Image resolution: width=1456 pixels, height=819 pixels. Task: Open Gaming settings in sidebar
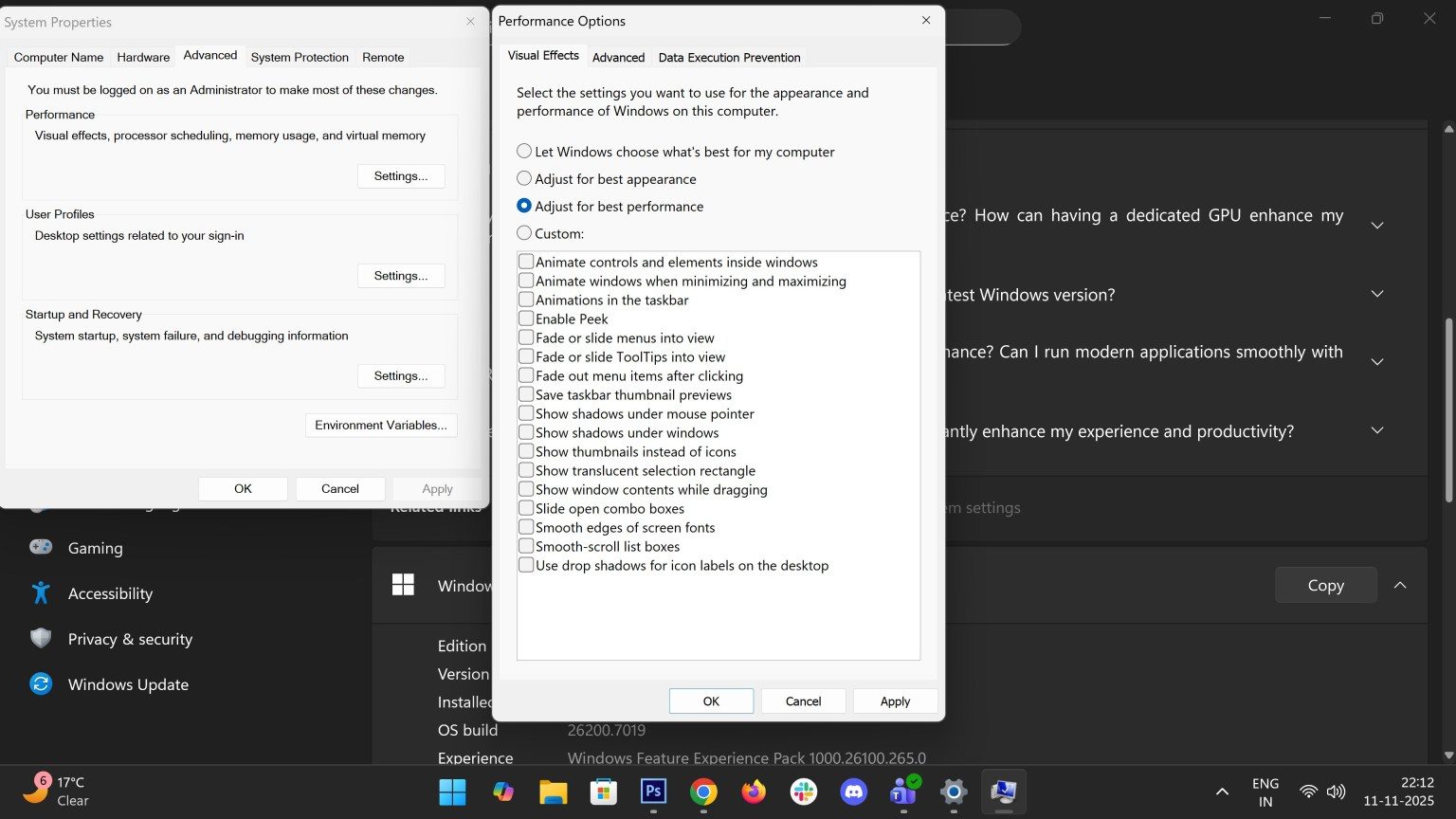[95, 548]
